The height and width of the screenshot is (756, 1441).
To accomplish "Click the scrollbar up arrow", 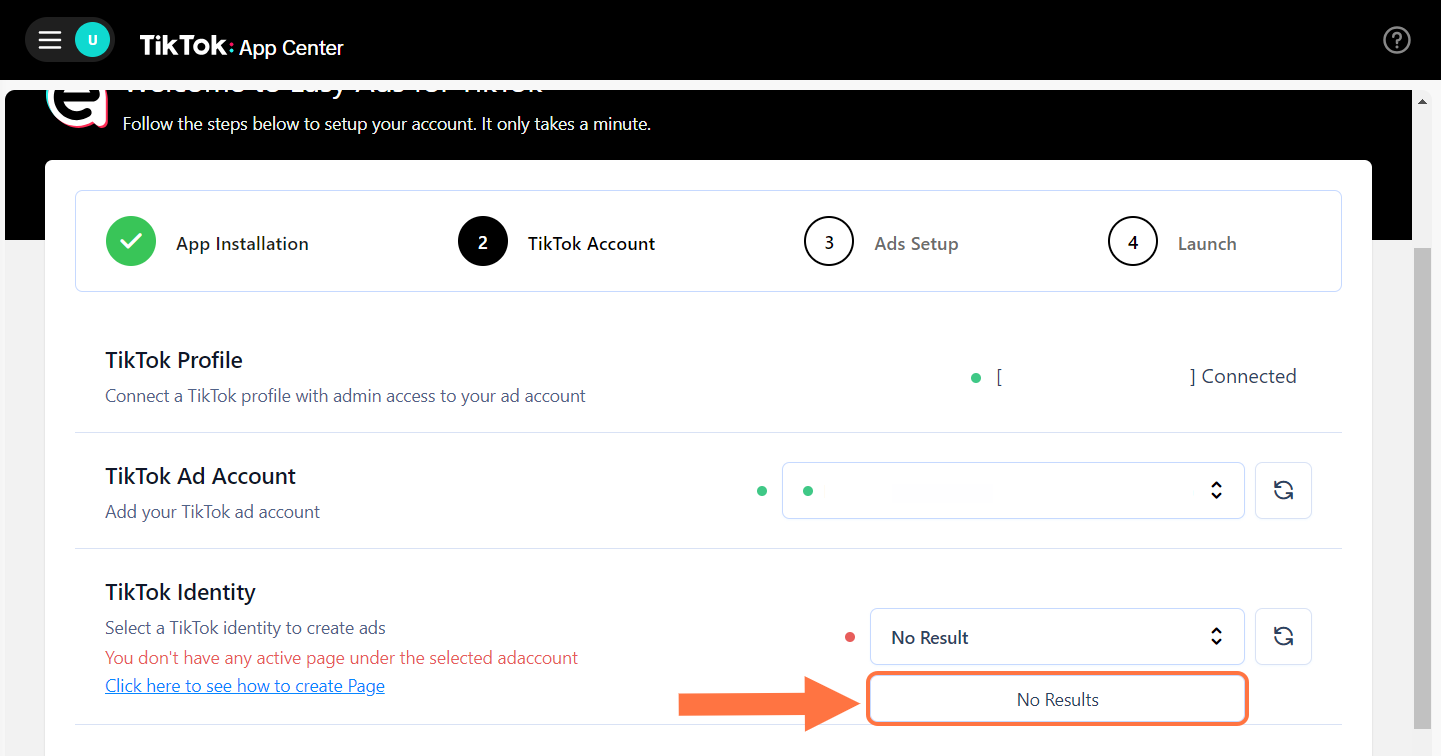I will pos(1423,102).
